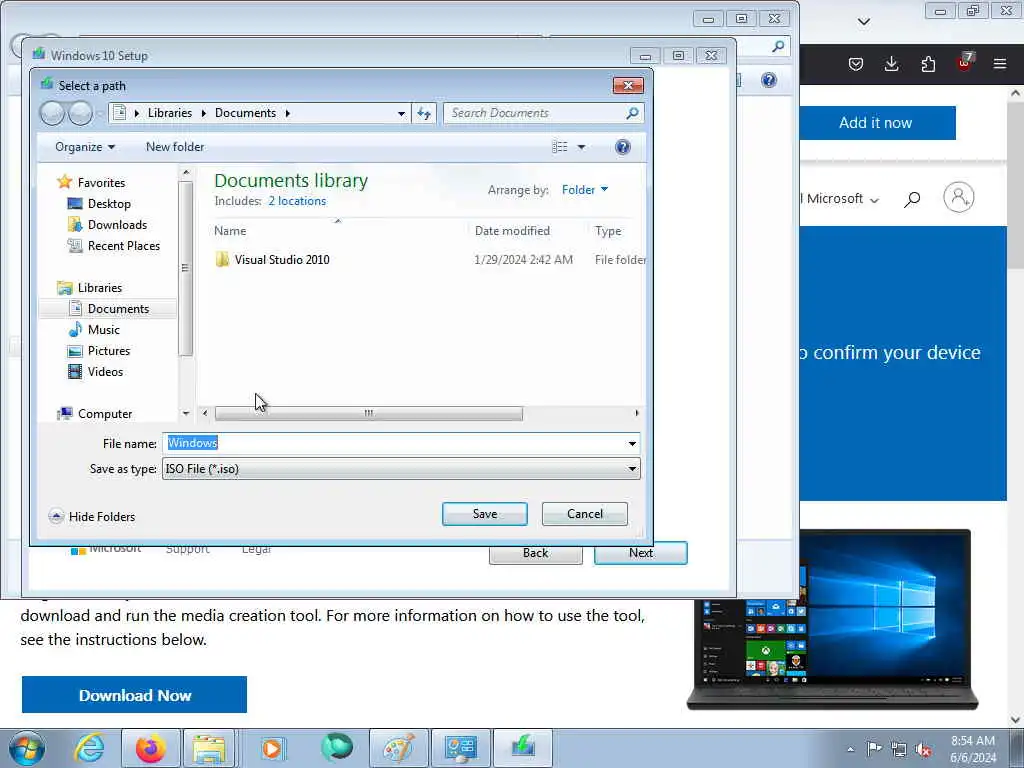Click the network icon in the system tray

[899, 749]
